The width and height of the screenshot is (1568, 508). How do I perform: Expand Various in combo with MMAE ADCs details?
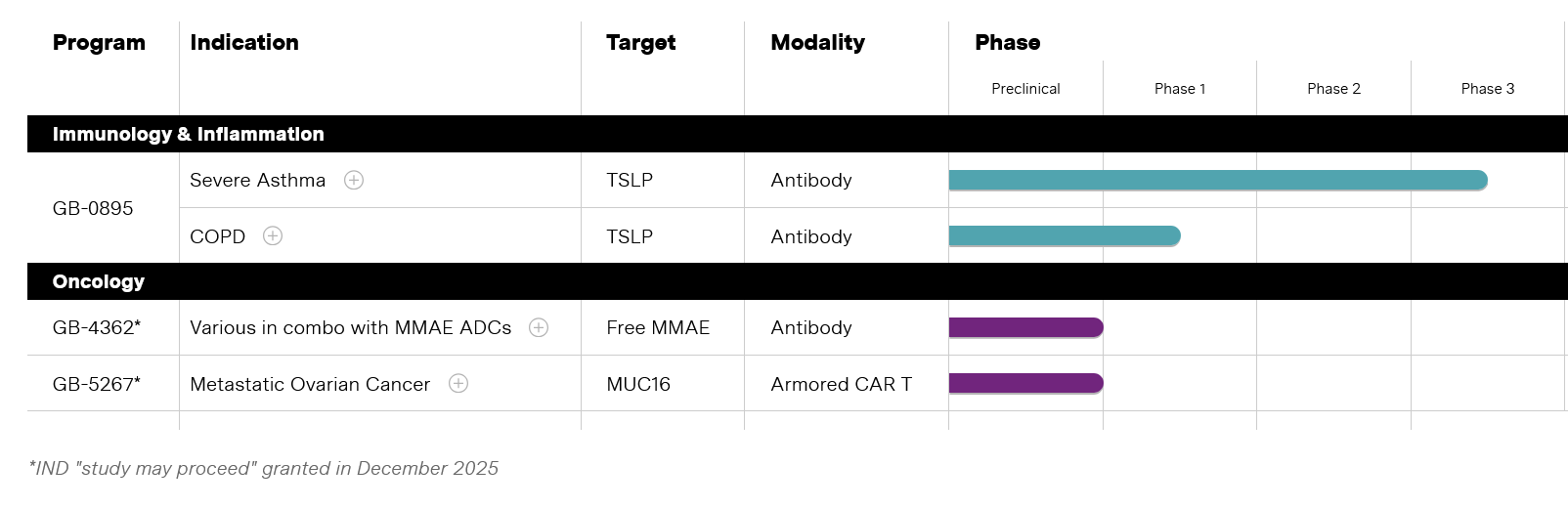pyautogui.click(x=539, y=327)
